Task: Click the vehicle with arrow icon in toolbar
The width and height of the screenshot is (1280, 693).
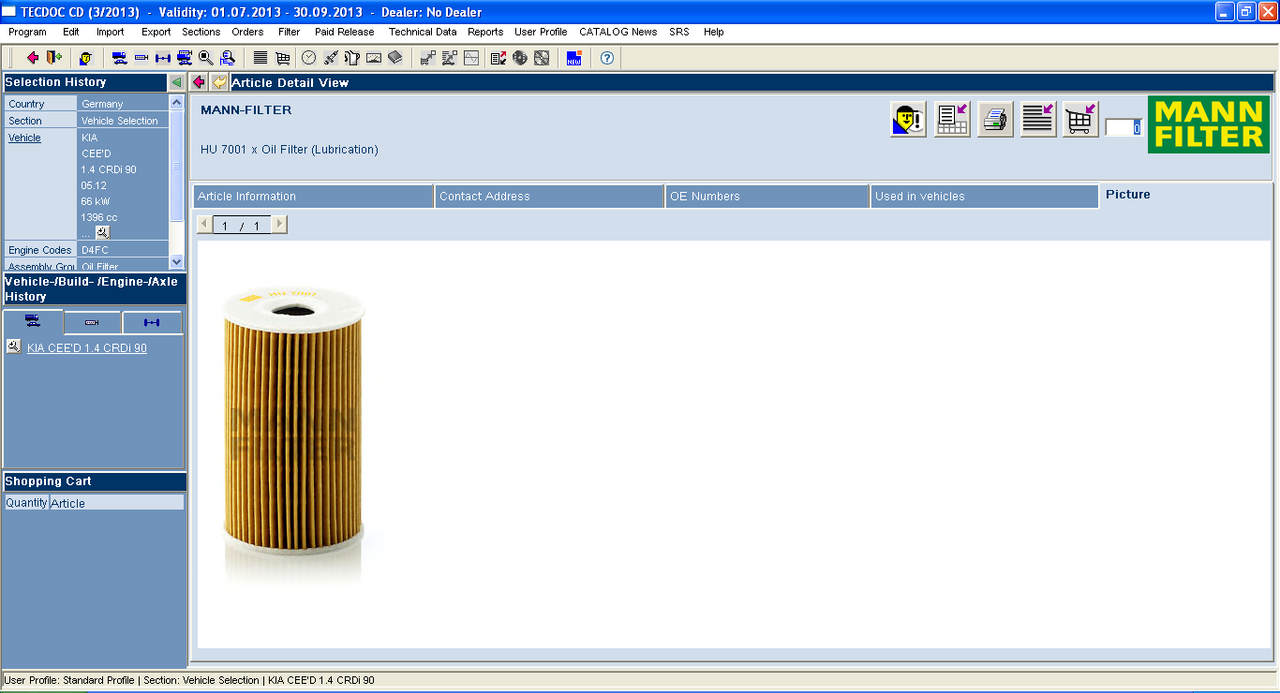Action: (x=185, y=57)
